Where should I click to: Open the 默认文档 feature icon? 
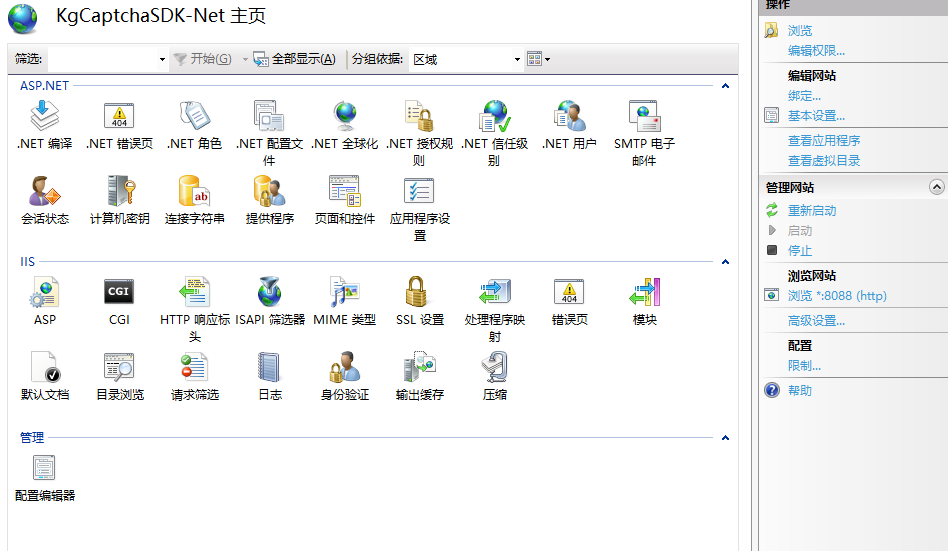pos(45,368)
